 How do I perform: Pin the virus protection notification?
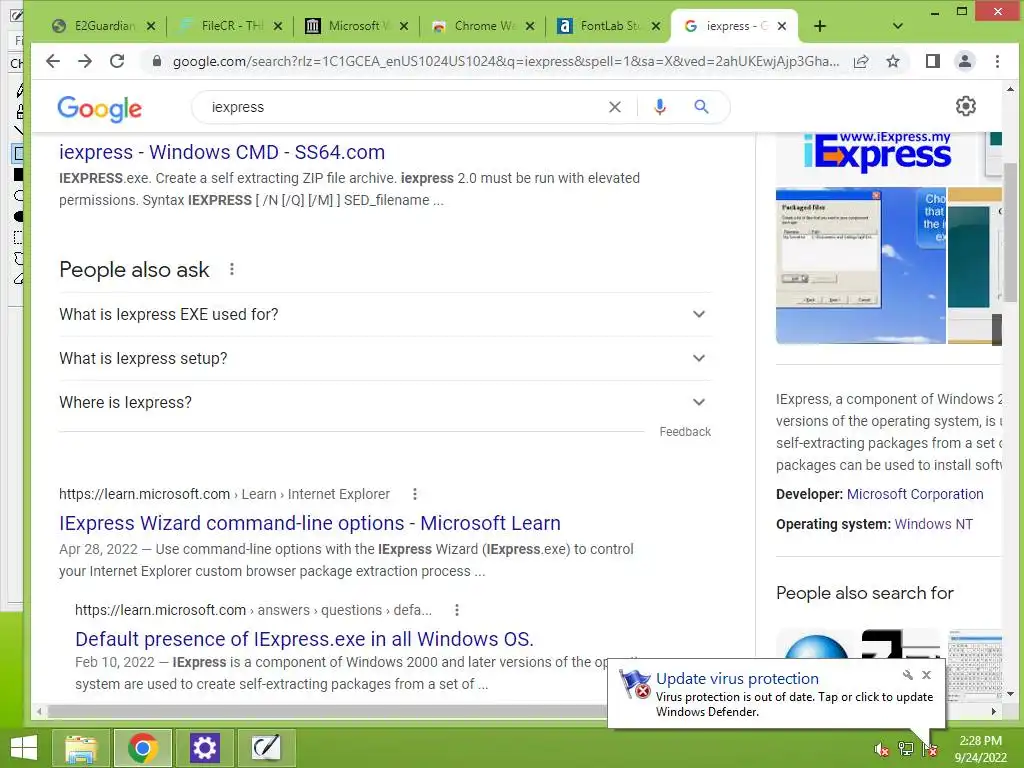[x=908, y=675]
